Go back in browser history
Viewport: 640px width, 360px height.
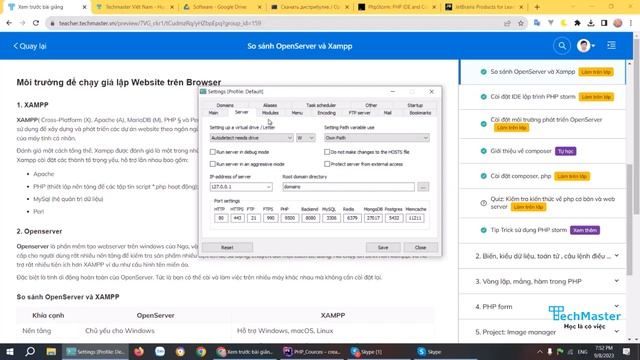(9, 23)
